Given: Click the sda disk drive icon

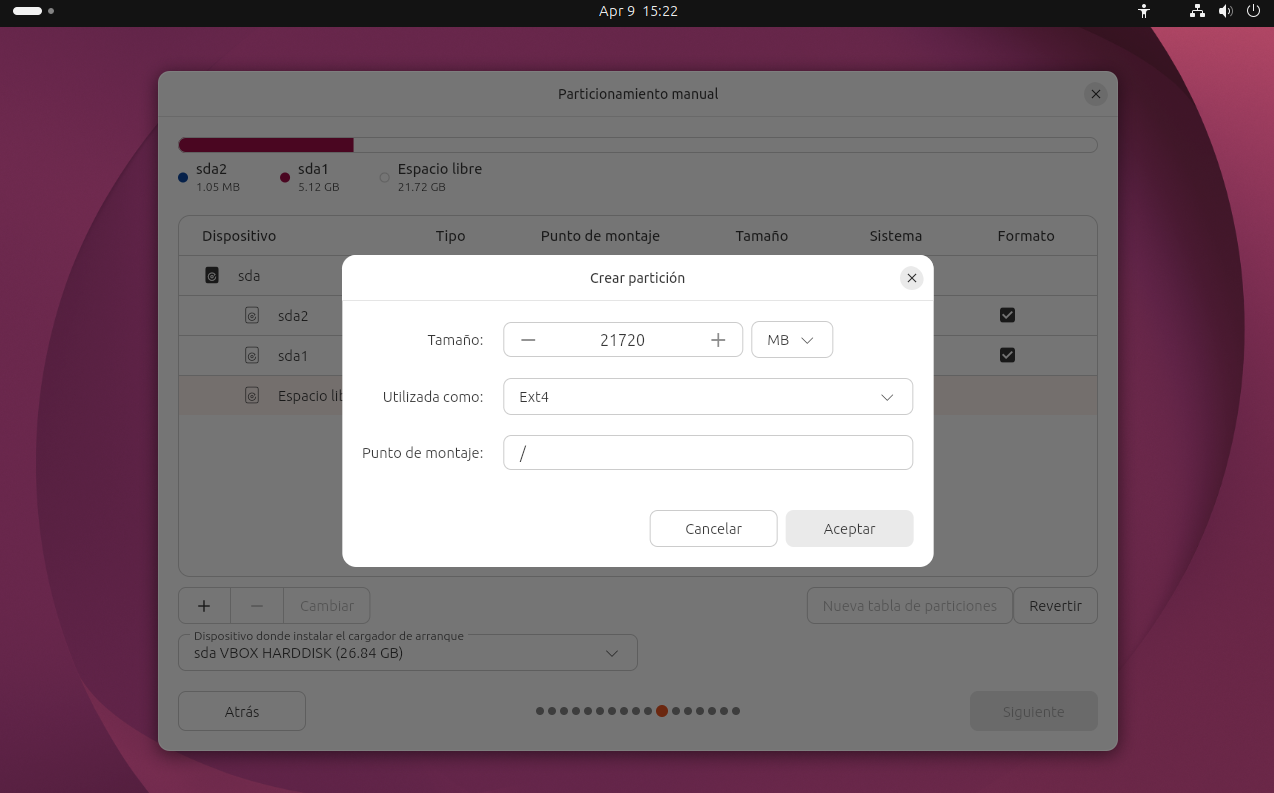Looking at the screenshot, I should coord(212,275).
